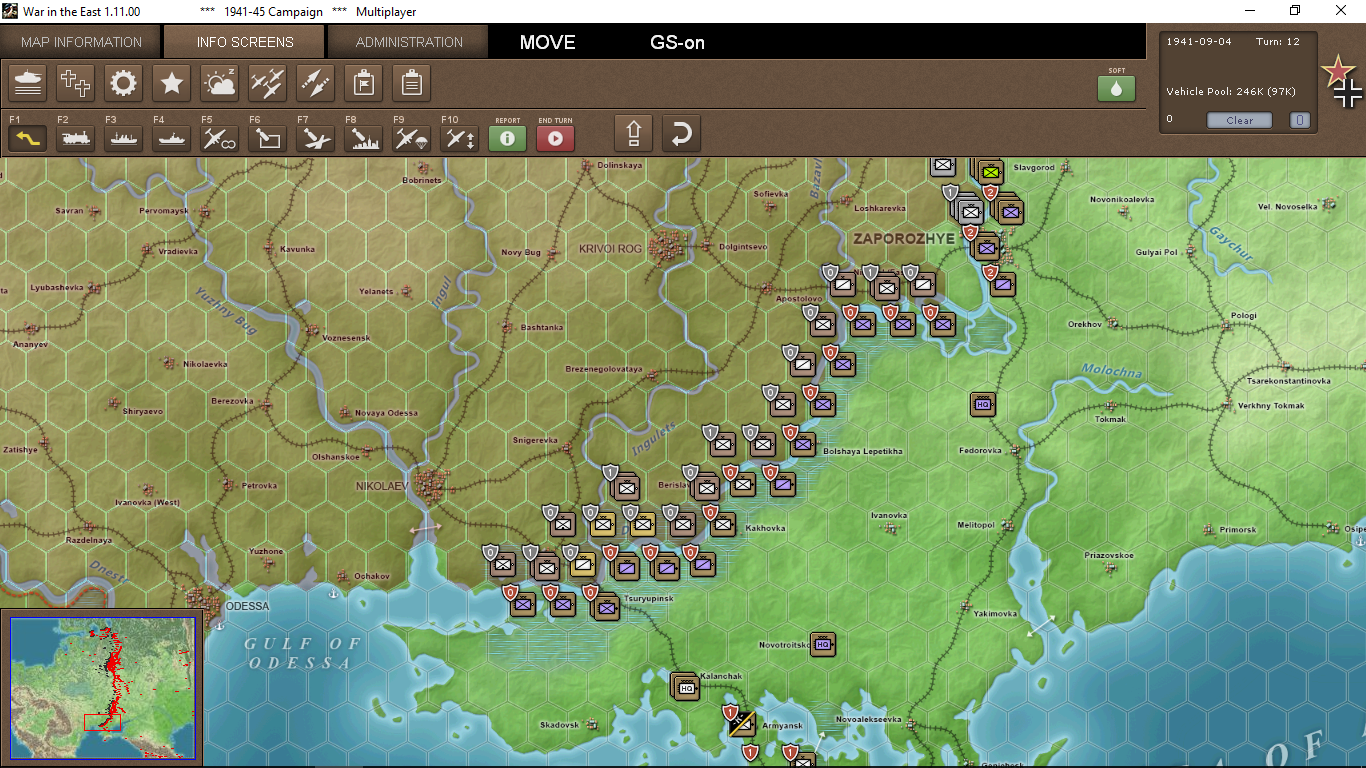The width and height of the screenshot is (1366, 768).
Task: Select F7 bomb airfield mode
Action: [315, 139]
